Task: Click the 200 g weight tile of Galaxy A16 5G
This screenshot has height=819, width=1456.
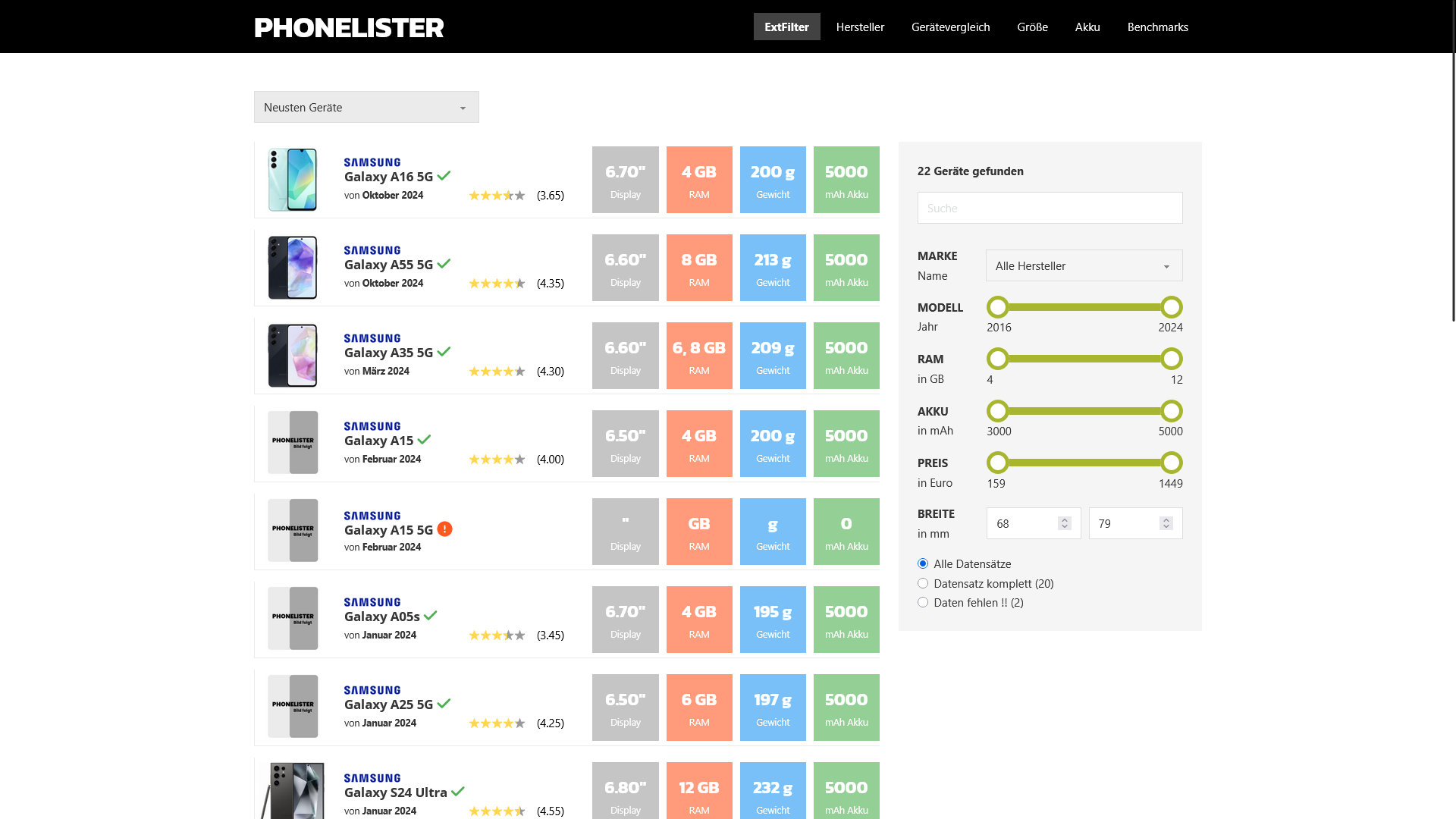Action: pos(772,180)
